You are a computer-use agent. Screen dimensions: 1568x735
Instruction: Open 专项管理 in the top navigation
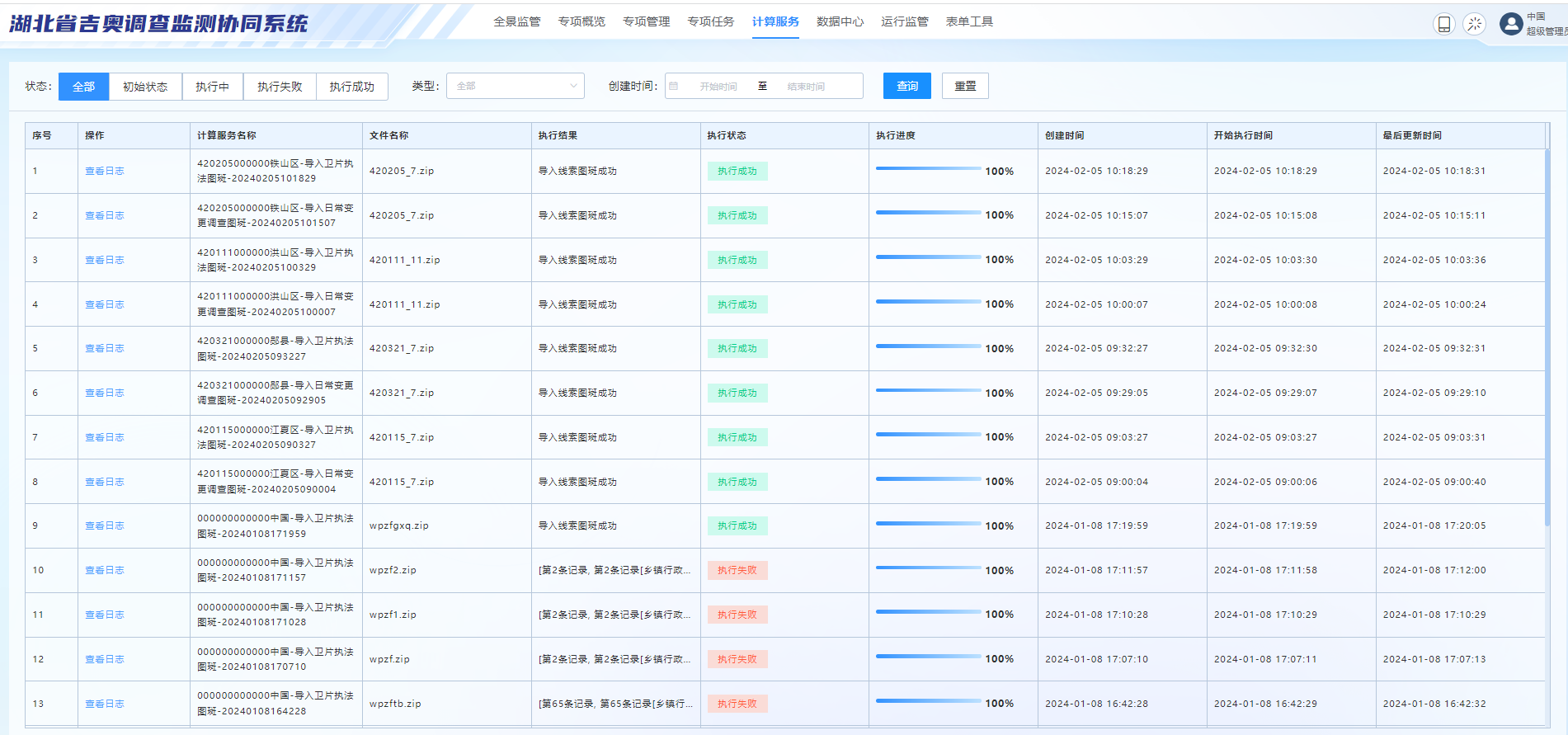click(x=647, y=21)
